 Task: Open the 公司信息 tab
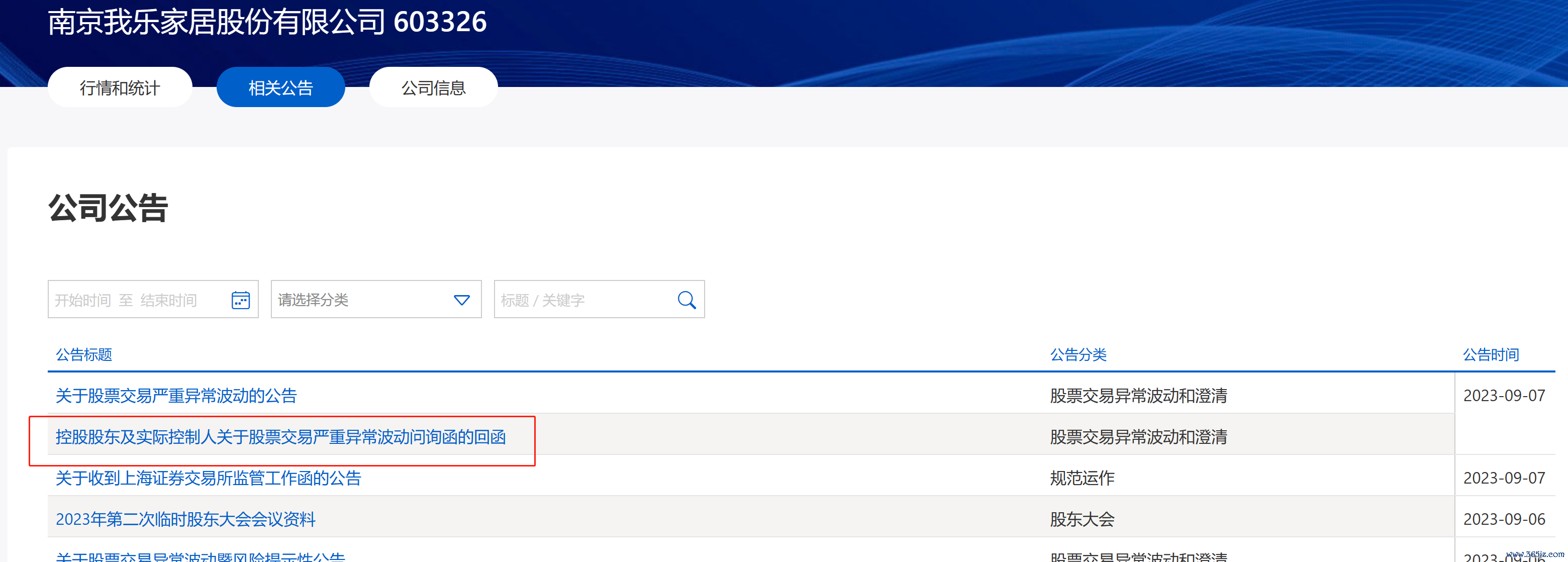(x=433, y=87)
